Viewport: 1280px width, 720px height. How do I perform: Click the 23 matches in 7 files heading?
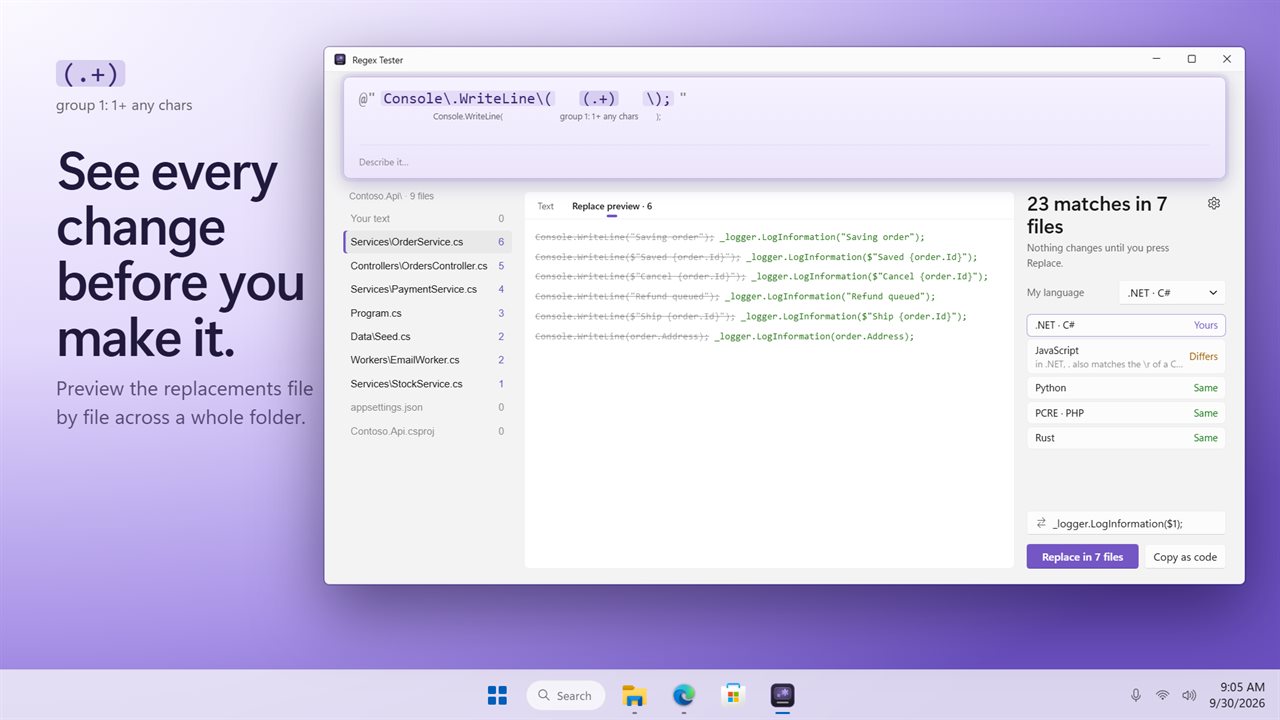[x=1097, y=215]
